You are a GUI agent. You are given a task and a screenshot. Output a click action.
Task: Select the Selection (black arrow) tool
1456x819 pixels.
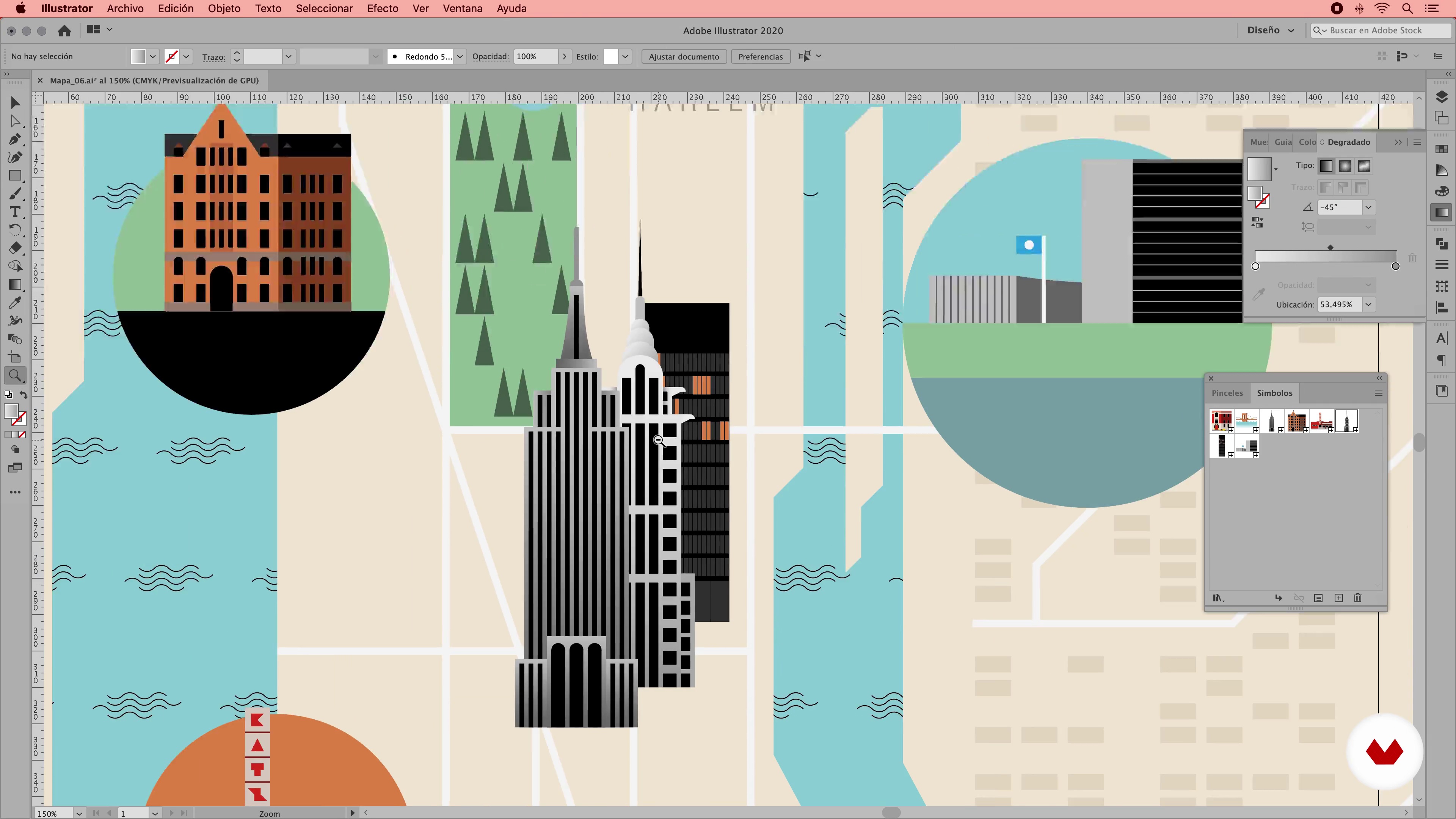pos(15,102)
